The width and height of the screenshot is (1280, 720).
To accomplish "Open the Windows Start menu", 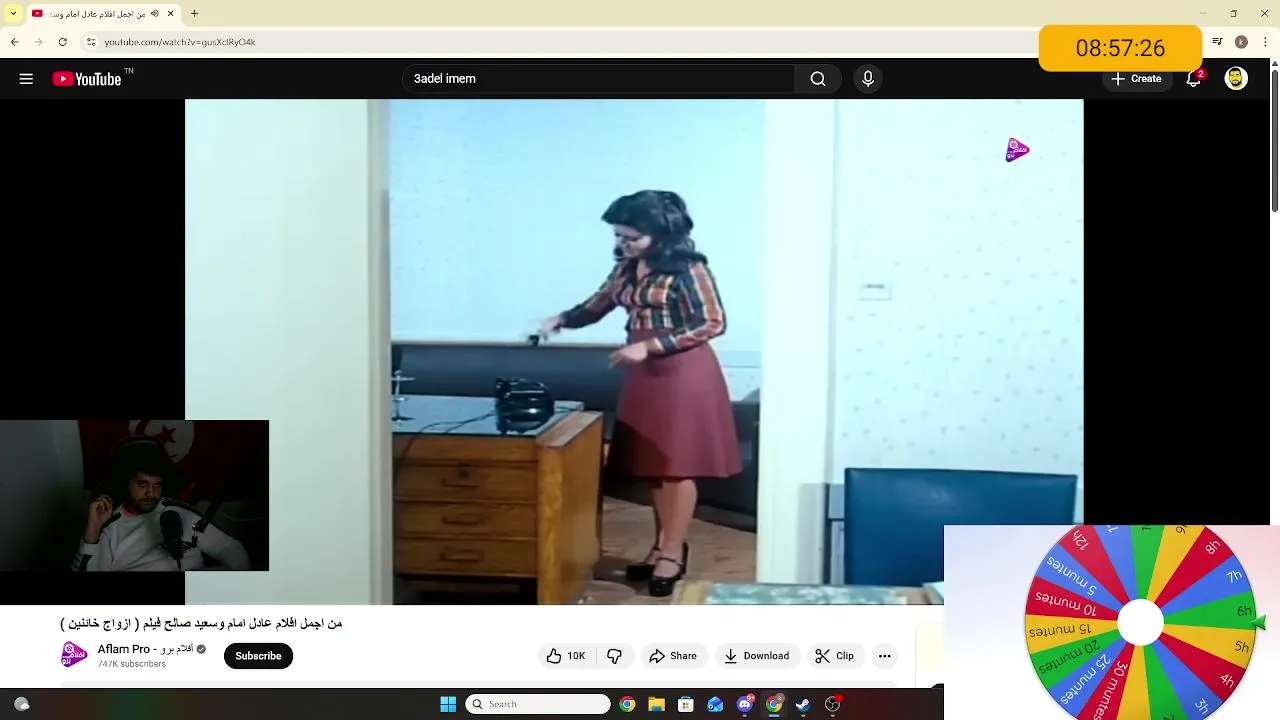I will 448,704.
